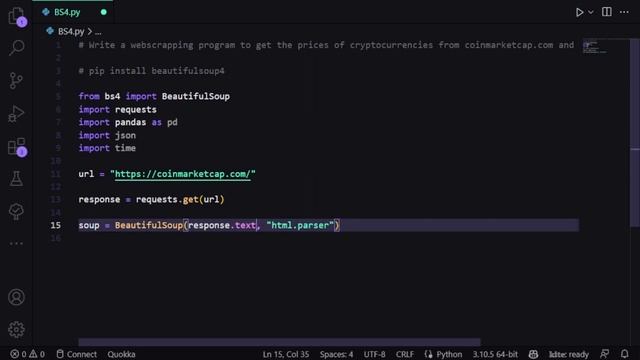
Task: Click 'requests' on the import requests line
Action: [x=136, y=109]
